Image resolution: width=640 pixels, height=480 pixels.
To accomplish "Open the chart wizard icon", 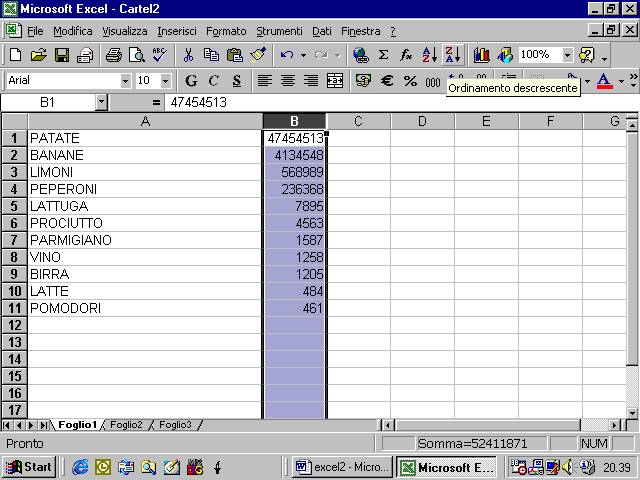I will pyautogui.click(x=482, y=55).
